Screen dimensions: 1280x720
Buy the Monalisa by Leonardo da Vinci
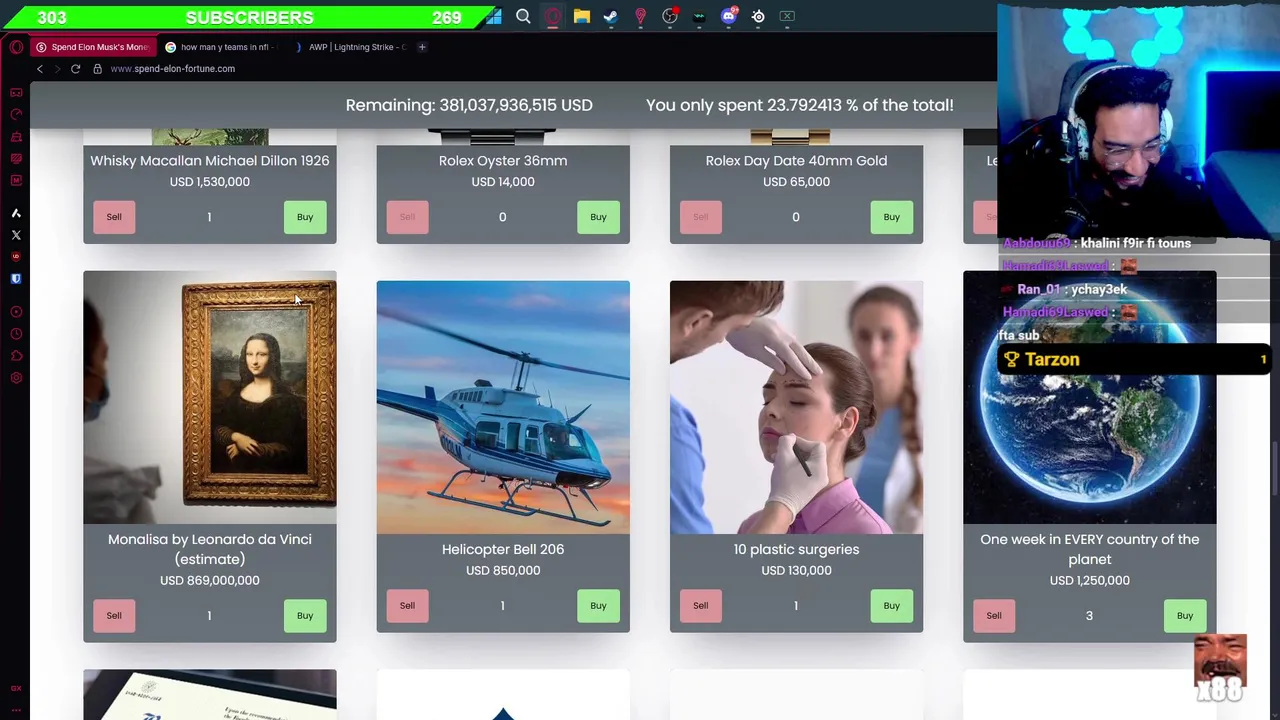pyautogui.click(x=305, y=616)
